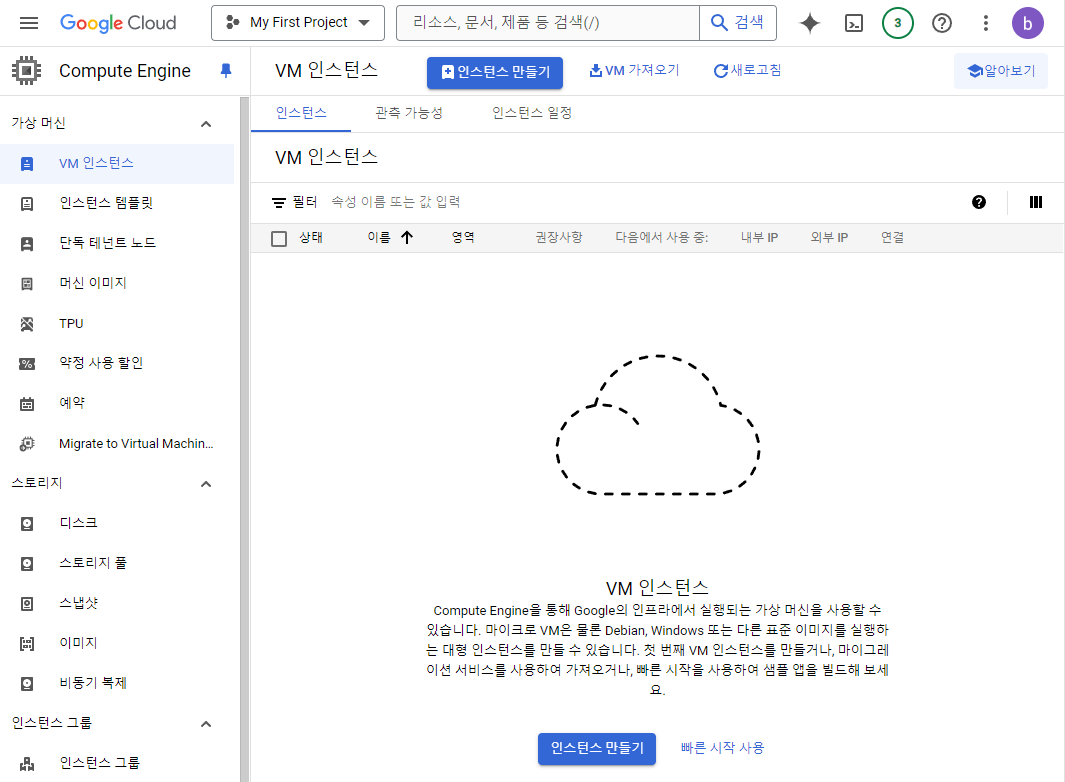Switch to the 관측 가능성 tab
Image resolution: width=1065 pixels, height=782 pixels.
[409, 113]
